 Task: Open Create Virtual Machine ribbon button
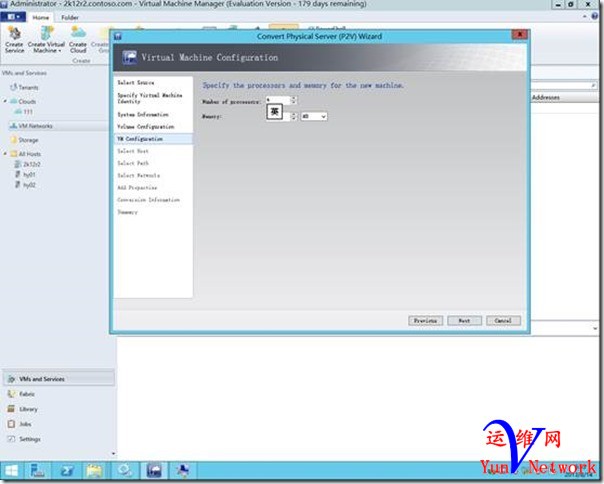(46, 40)
